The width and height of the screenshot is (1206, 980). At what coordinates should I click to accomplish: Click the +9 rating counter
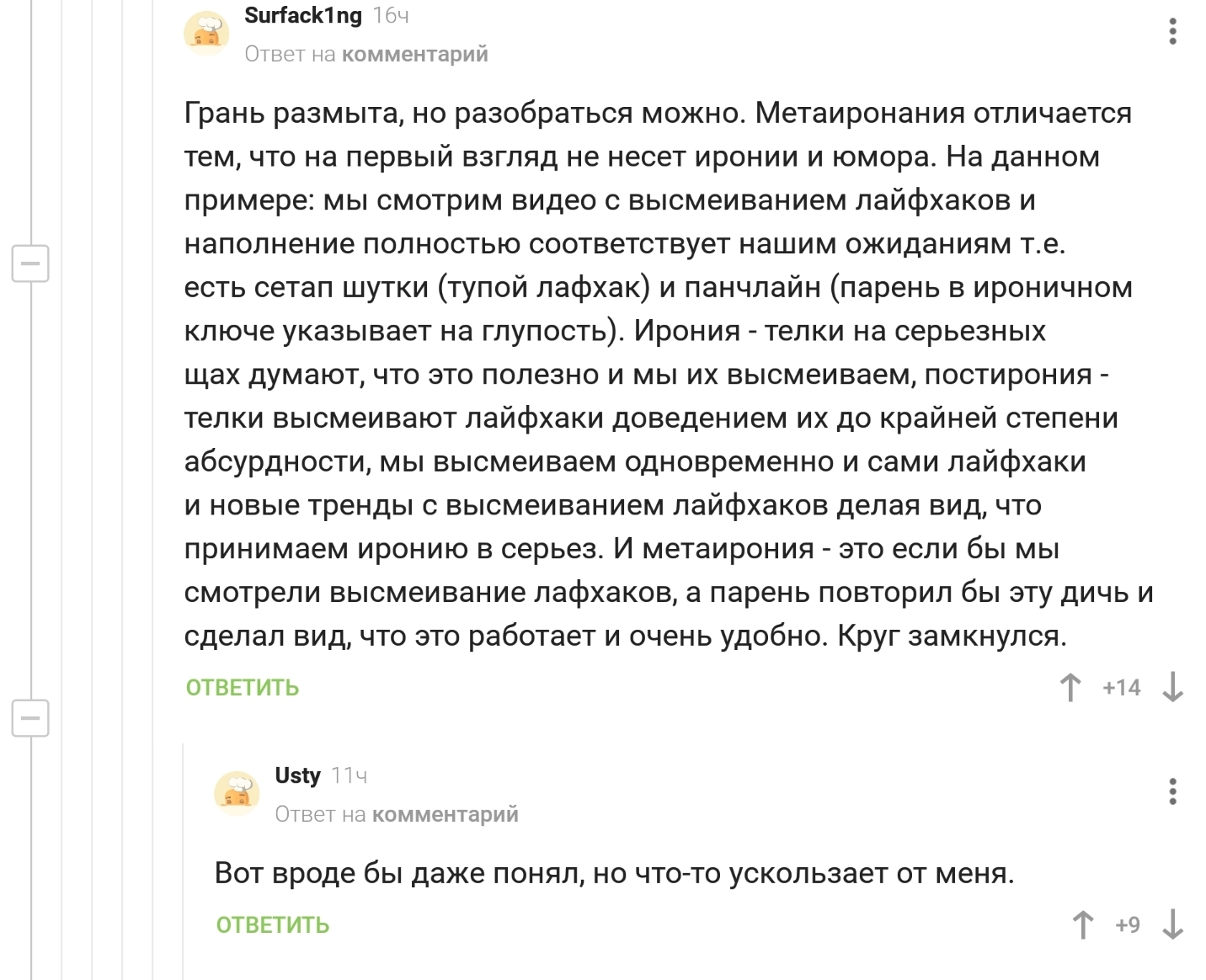(x=1127, y=925)
